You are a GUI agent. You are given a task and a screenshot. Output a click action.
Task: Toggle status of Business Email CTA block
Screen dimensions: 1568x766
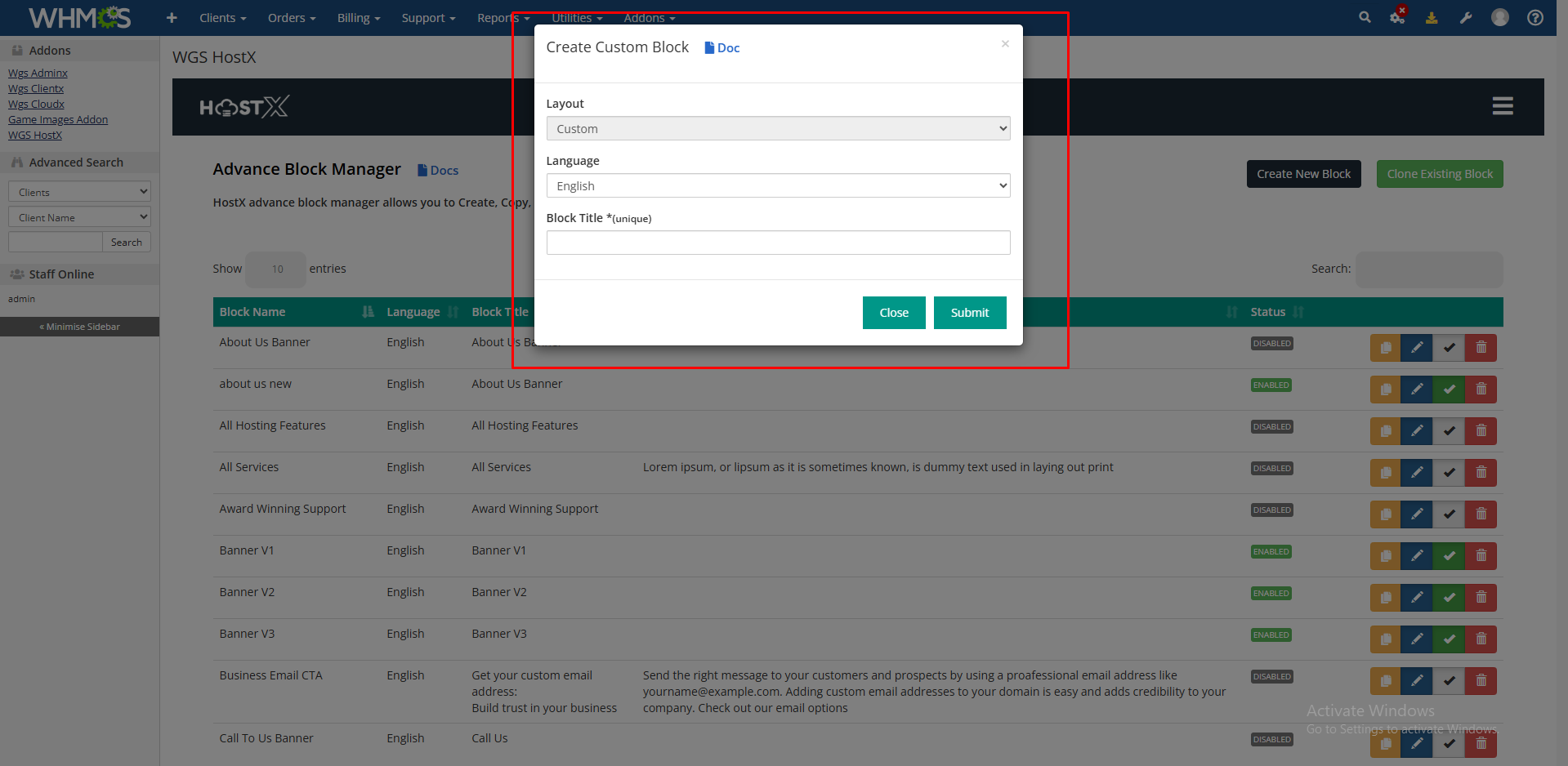click(x=1449, y=681)
